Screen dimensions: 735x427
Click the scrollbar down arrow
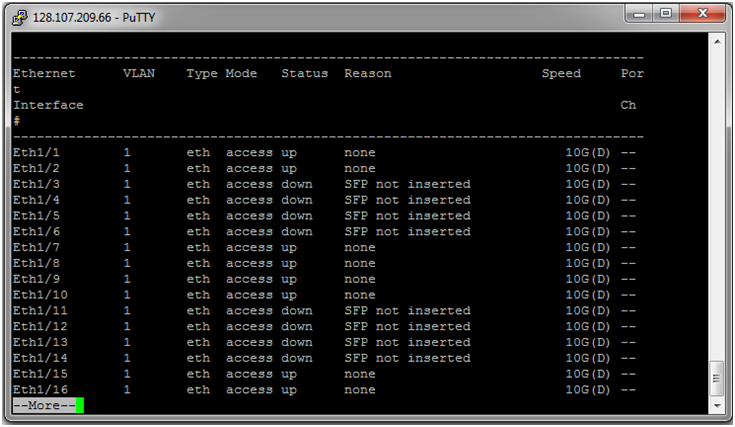tap(717, 405)
